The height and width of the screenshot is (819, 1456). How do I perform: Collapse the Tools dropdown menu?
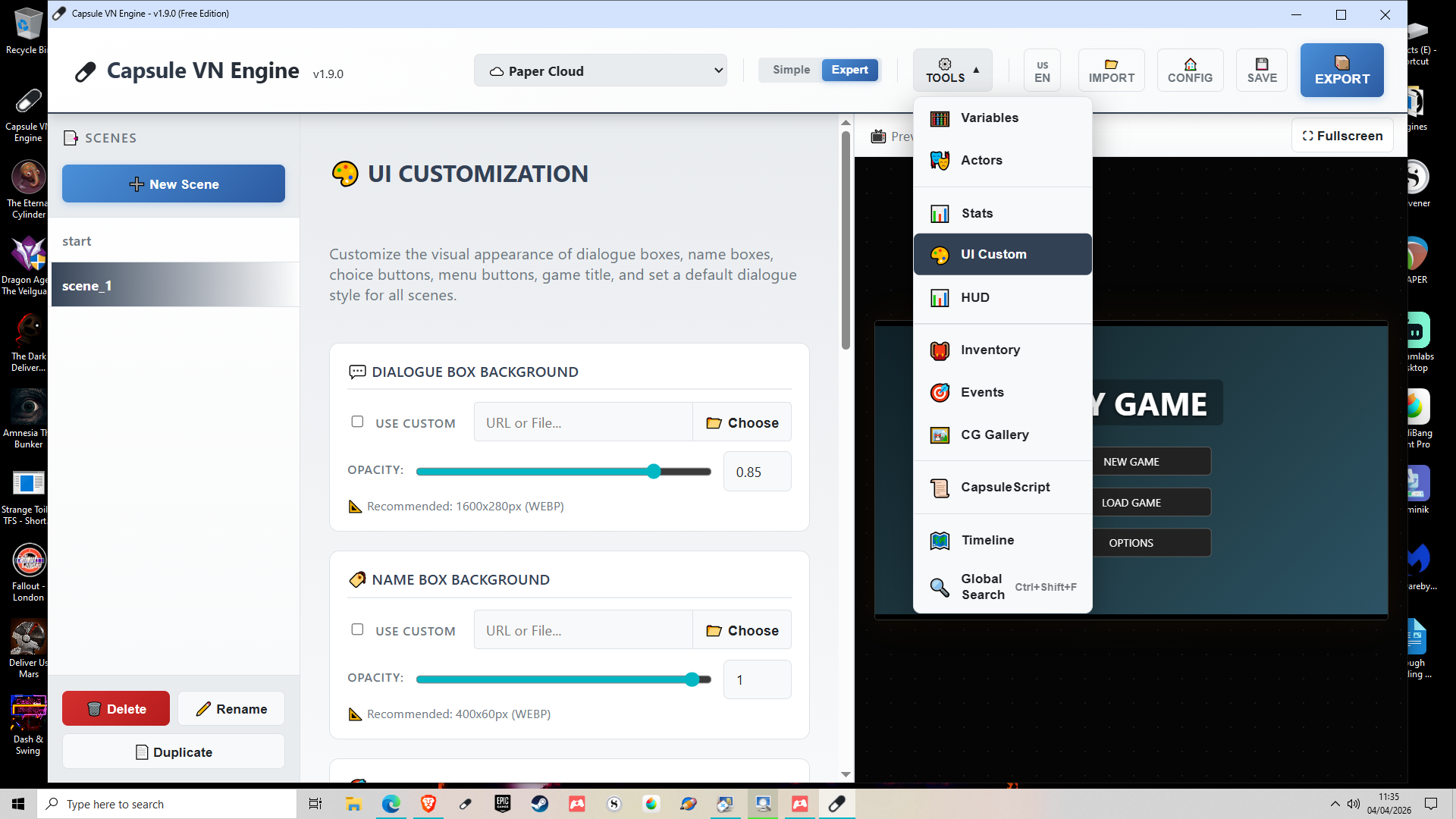[952, 71]
